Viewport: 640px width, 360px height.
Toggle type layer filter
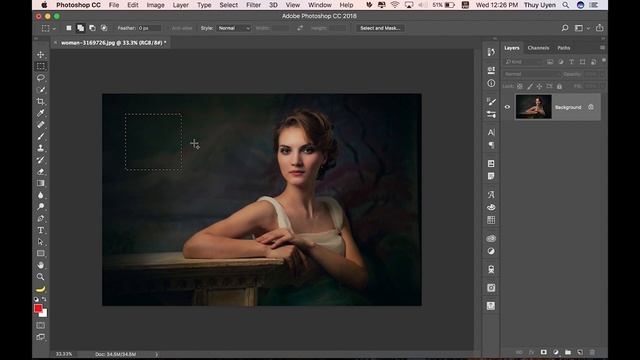[x=571, y=62]
